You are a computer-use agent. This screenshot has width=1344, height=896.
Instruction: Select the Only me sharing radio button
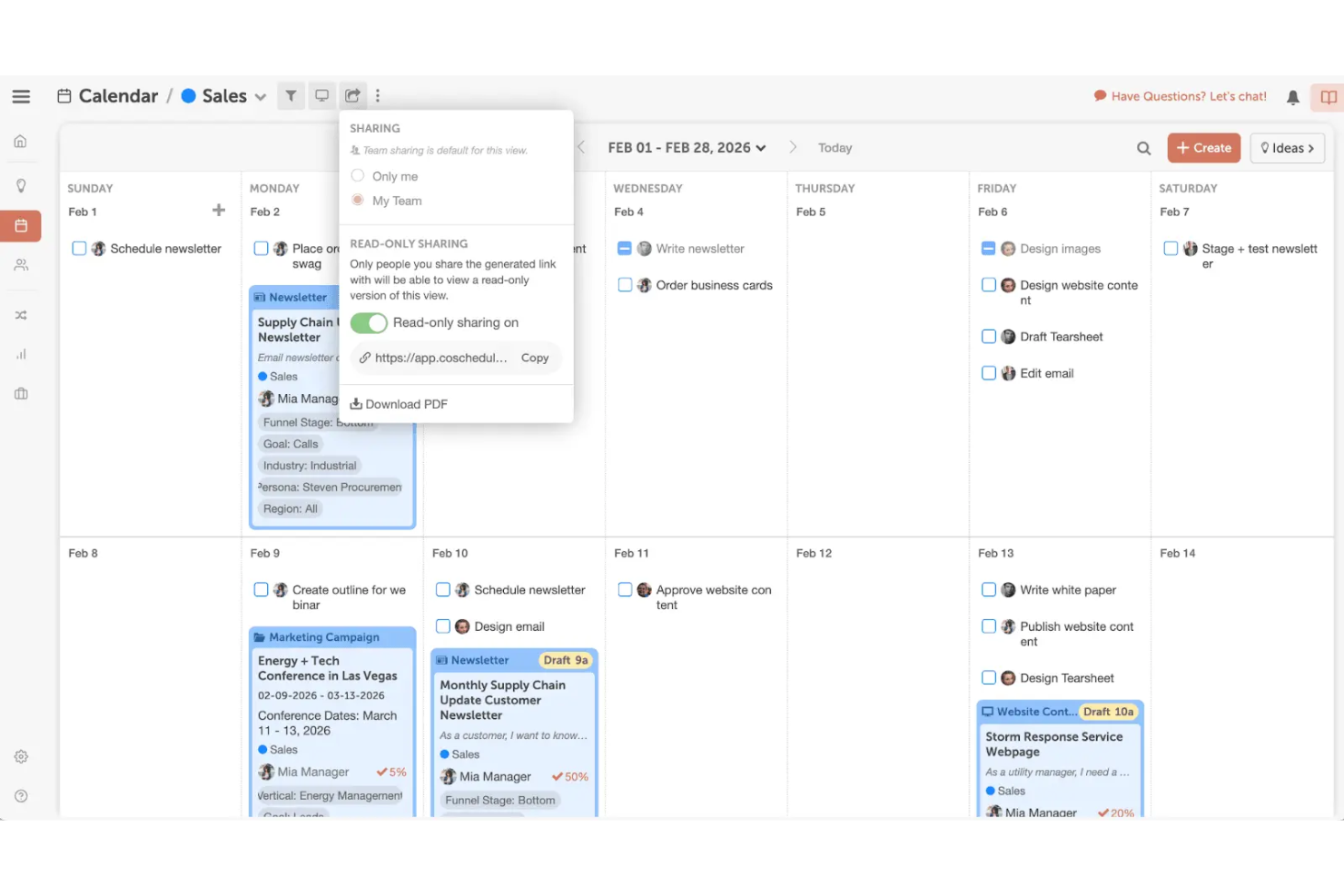pos(357,175)
